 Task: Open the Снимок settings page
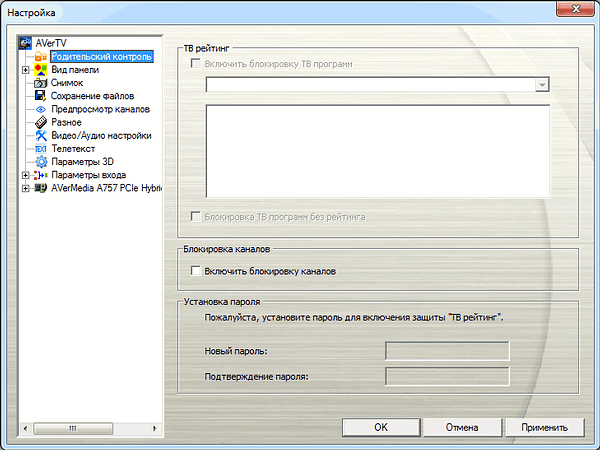[67, 83]
